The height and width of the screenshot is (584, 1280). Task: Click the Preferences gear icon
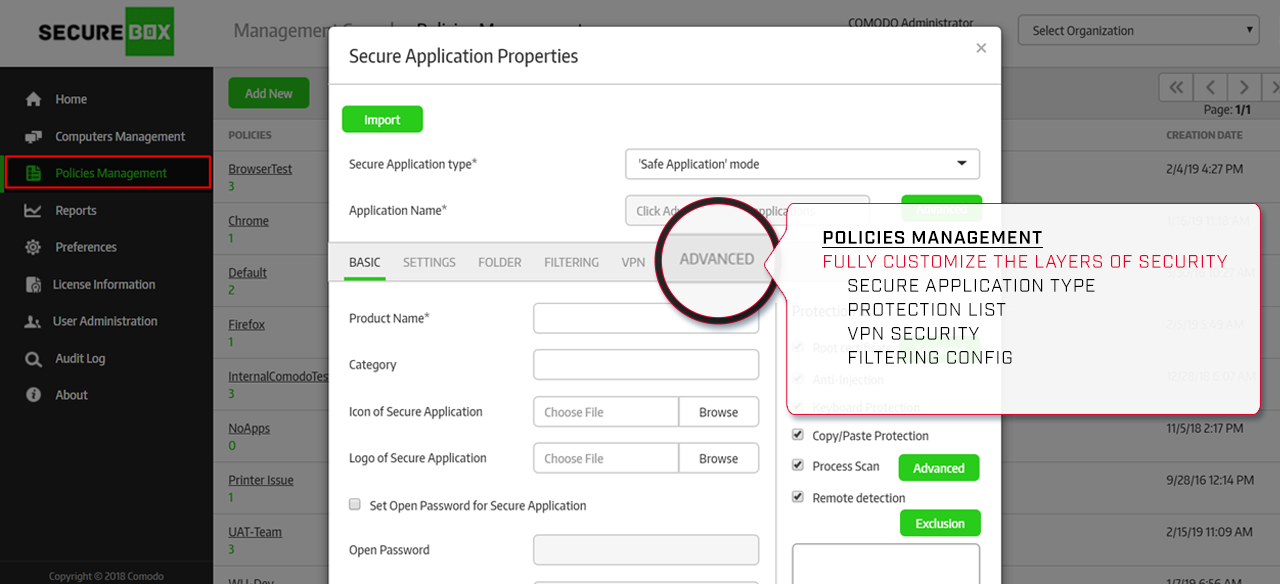(x=33, y=247)
